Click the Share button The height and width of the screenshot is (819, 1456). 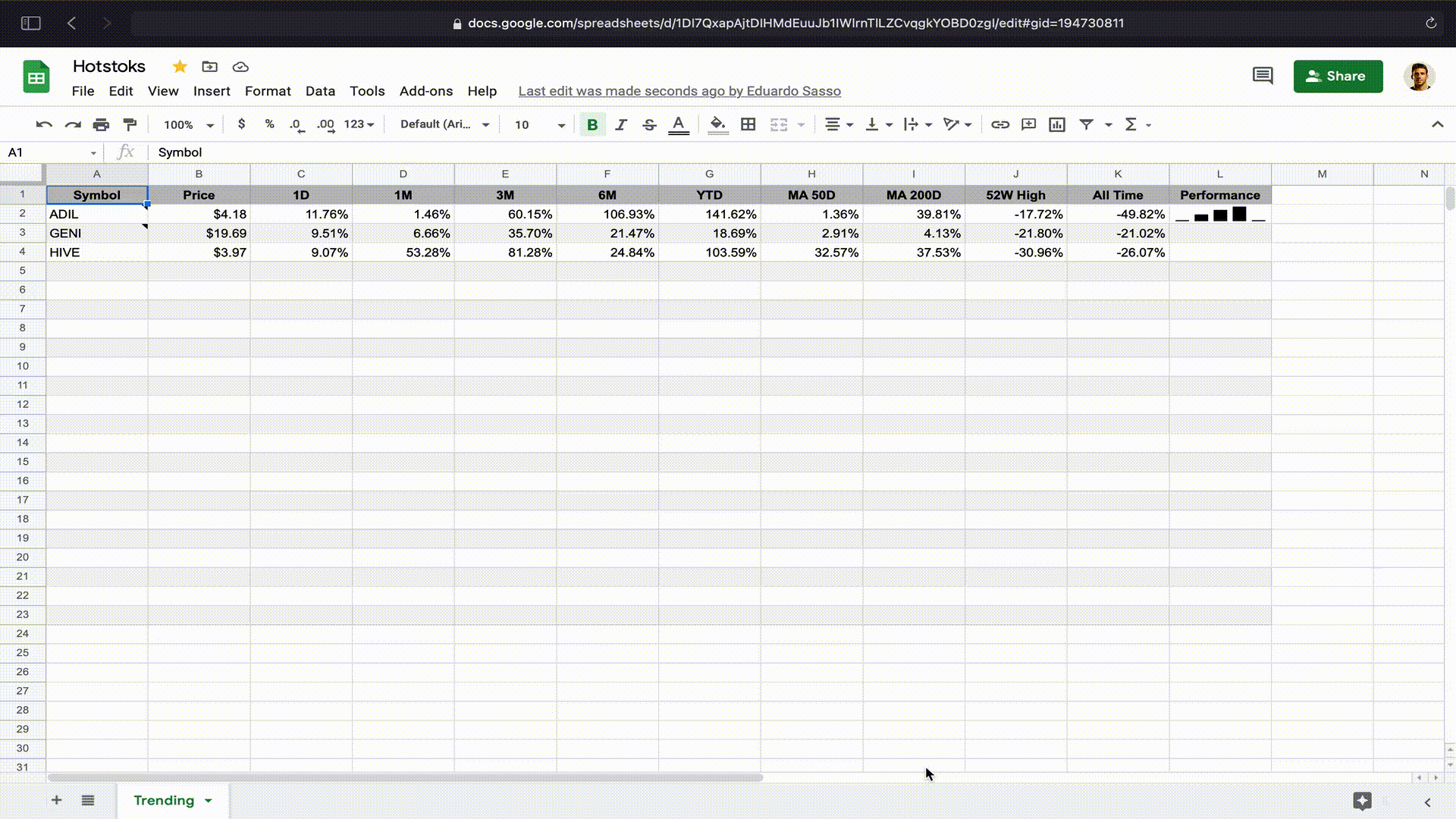(x=1338, y=77)
